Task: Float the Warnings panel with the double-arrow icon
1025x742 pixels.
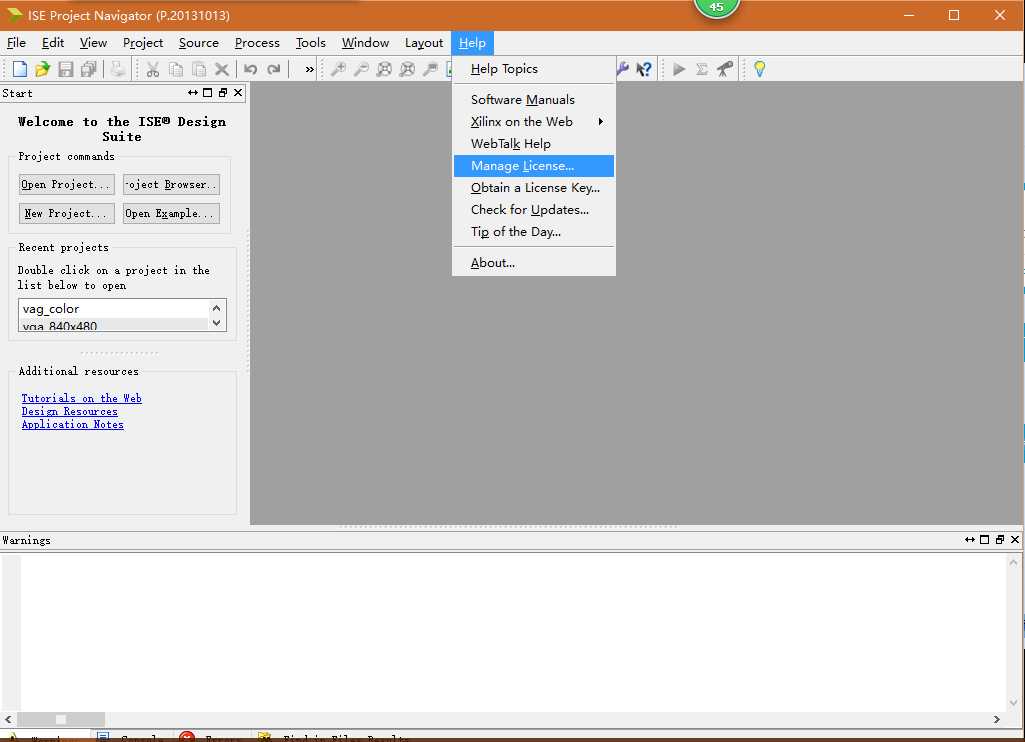Action: (969, 539)
